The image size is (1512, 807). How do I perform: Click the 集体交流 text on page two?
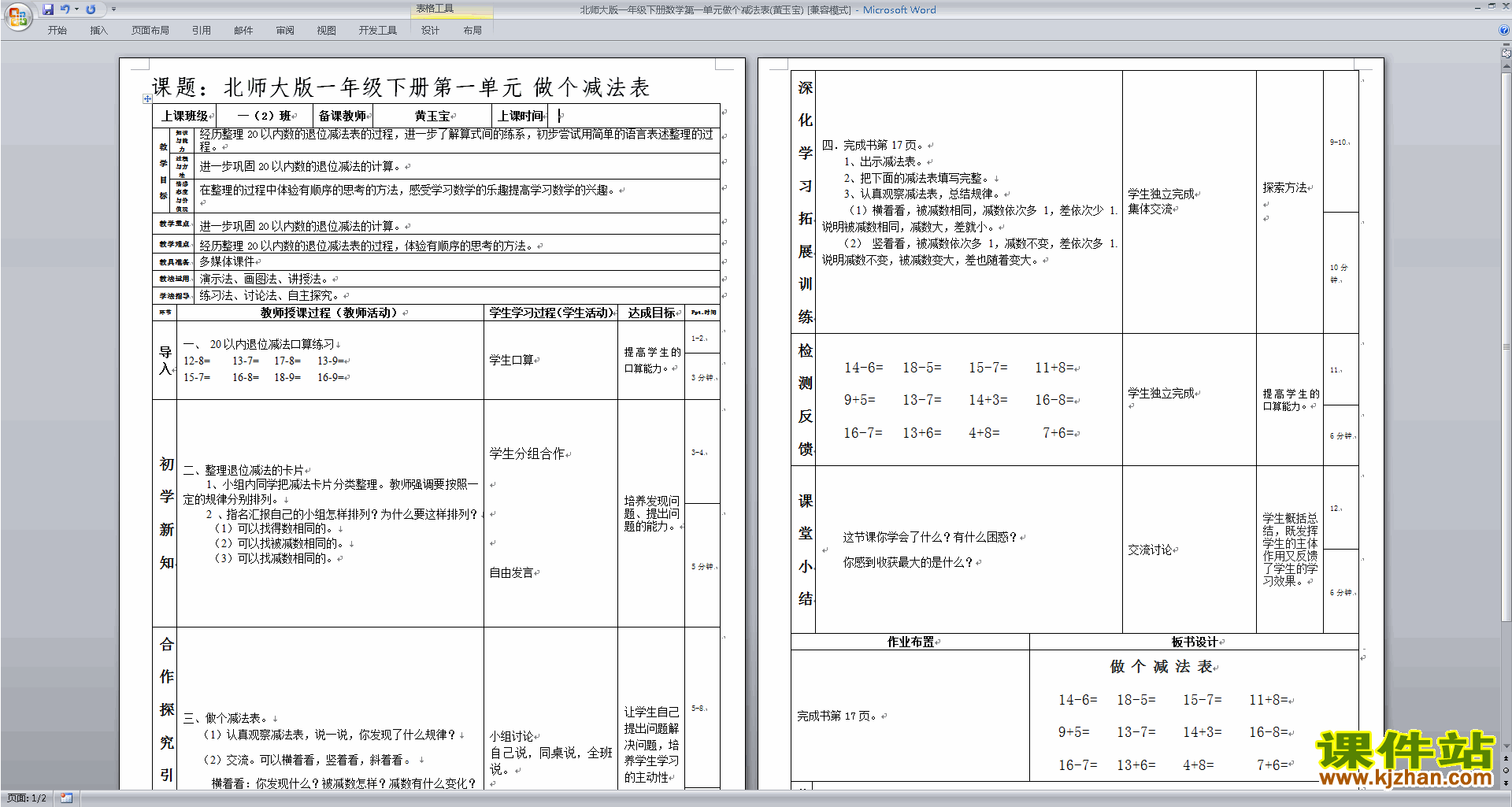[1150, 209]
